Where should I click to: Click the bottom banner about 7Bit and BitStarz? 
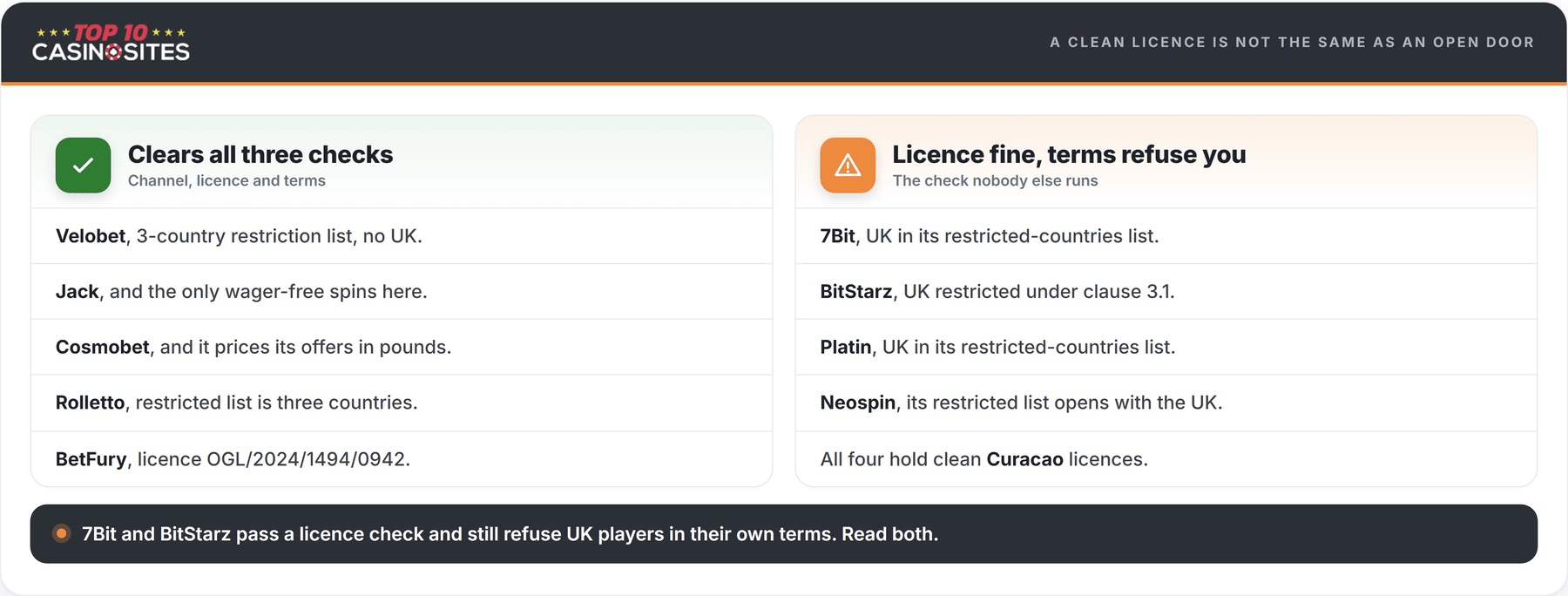click(784, 533)
